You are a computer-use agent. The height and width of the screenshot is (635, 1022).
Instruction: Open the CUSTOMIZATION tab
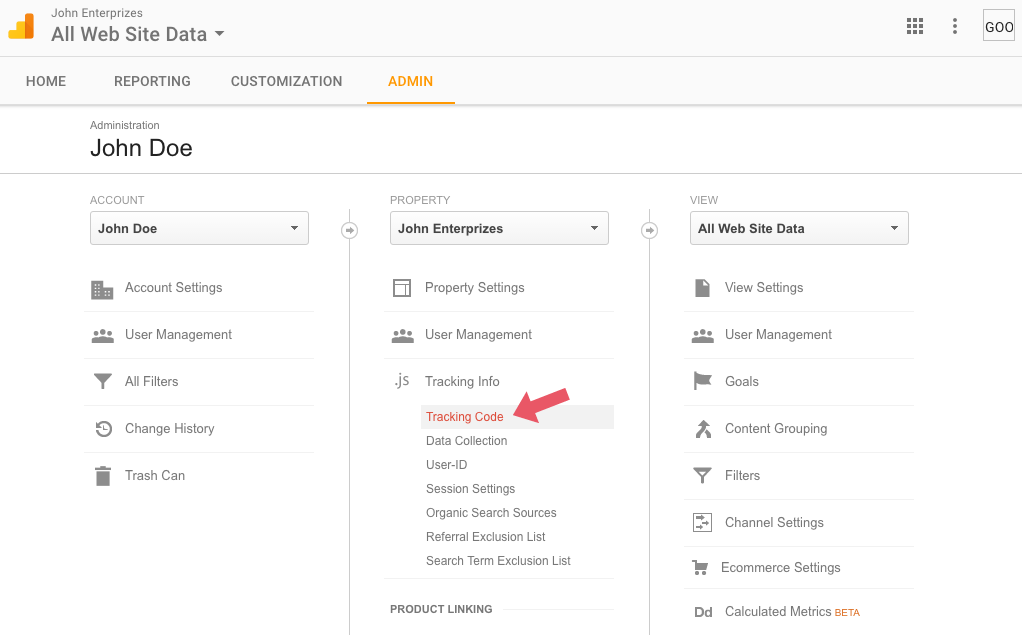(286, 81)
